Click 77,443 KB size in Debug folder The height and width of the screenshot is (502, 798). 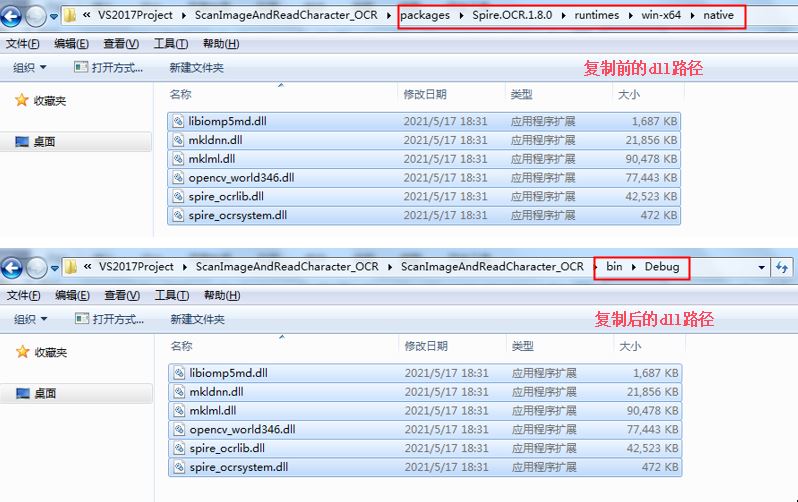coord(652,430)
